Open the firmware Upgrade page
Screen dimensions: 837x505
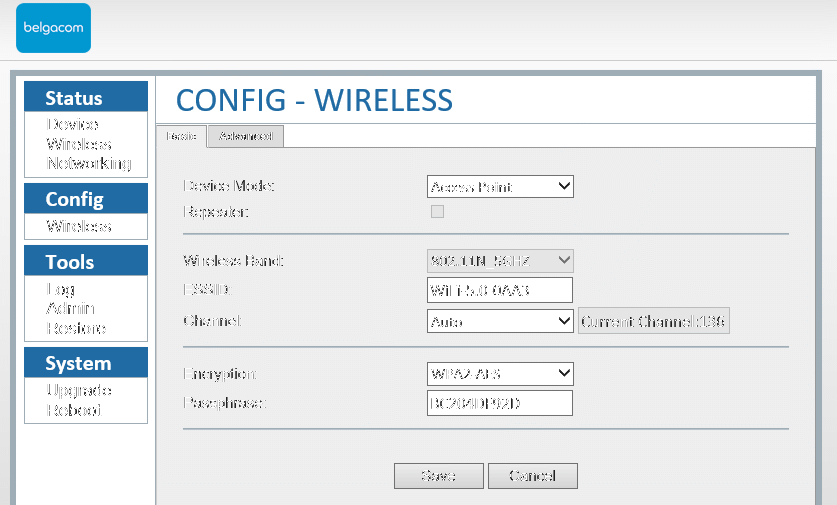tap(79, 390)
